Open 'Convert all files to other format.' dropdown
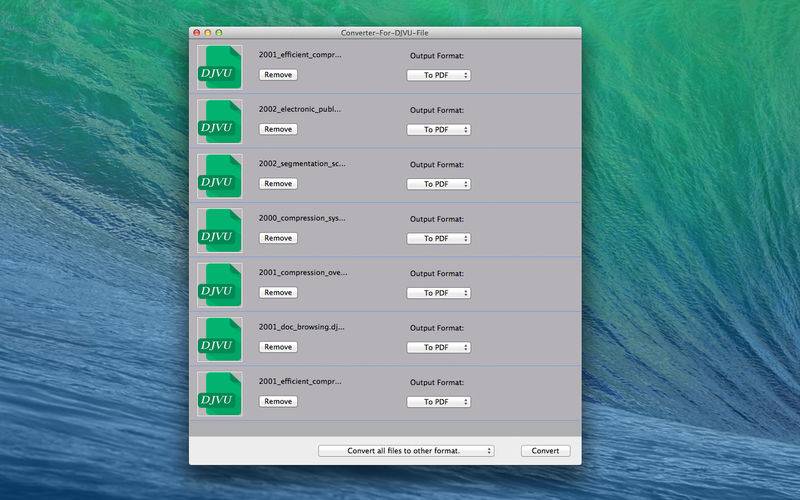 pos(406,451)
